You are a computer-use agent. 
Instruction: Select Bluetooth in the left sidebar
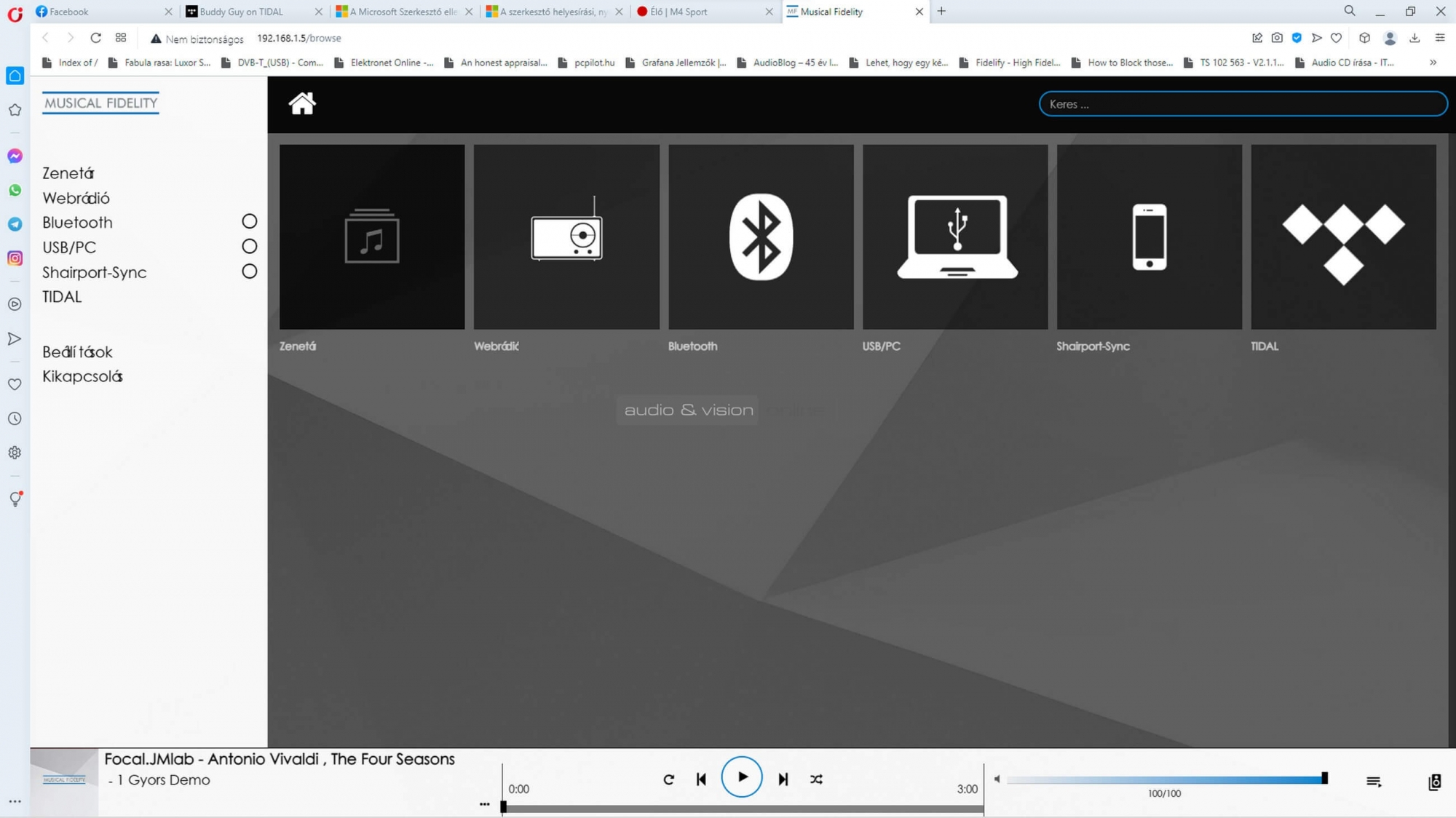click(x=77, y=223)
